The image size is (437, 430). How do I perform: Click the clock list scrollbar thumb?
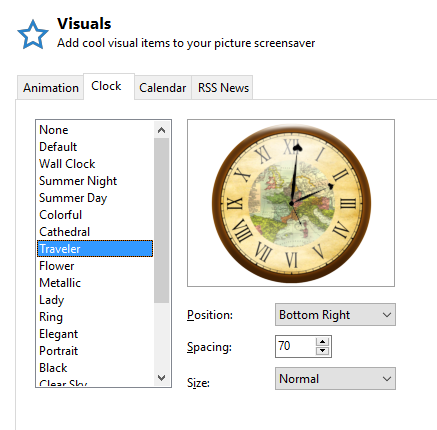(162, 221)
